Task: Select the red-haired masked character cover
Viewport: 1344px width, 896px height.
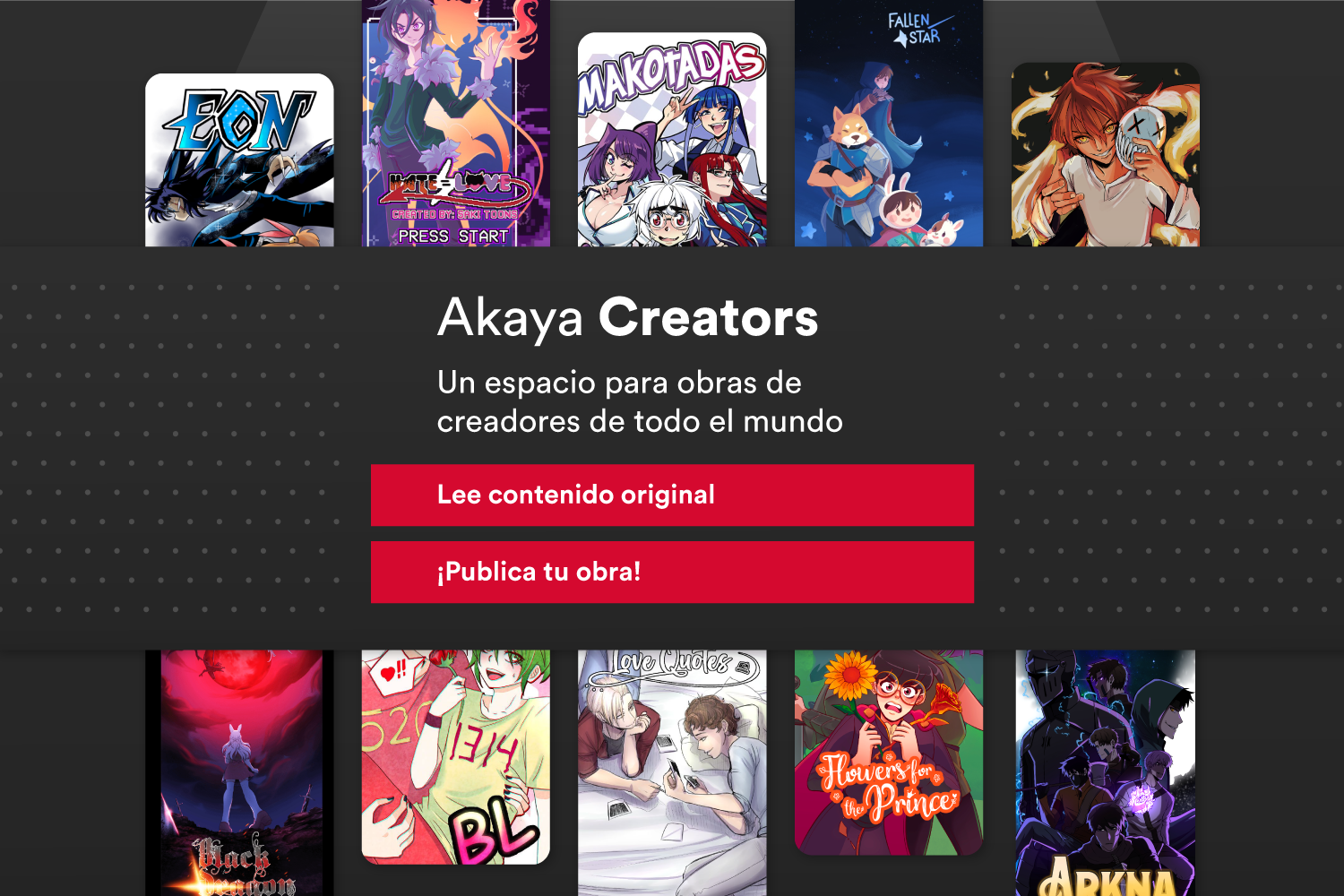Action: 1106,155
